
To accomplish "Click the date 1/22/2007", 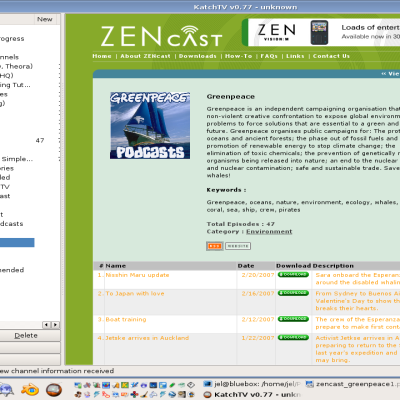I will pyautogui.click(x=258, y=338).
